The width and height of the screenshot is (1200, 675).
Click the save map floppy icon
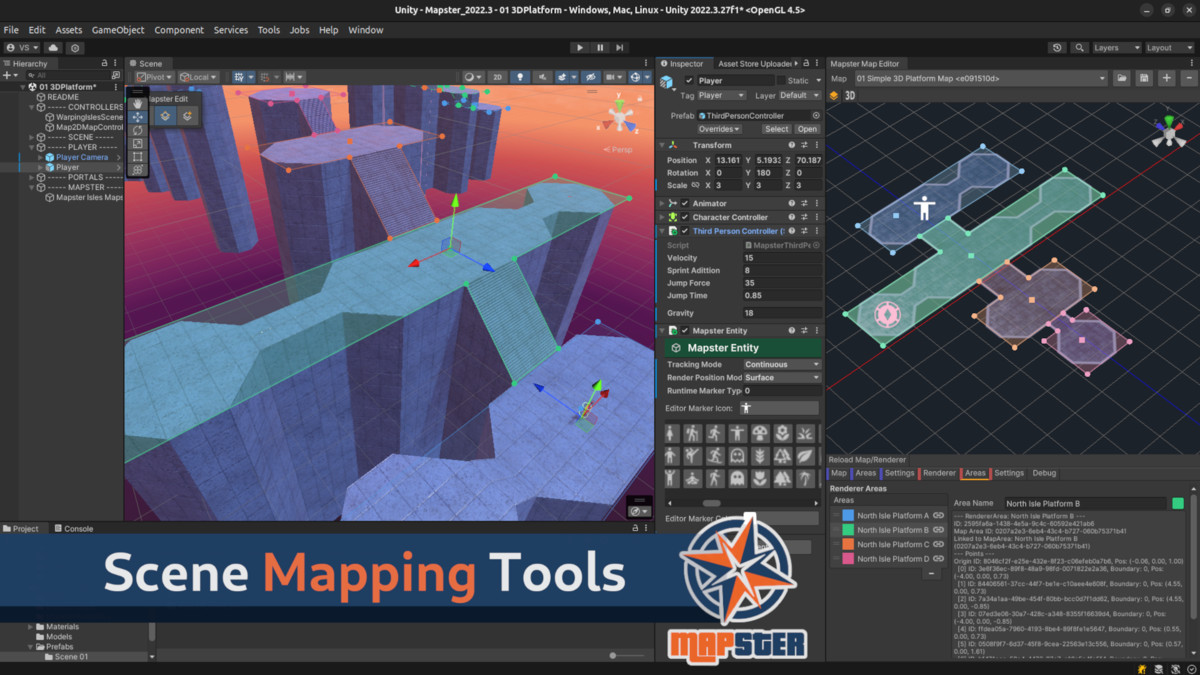[x=1144, y=78]
